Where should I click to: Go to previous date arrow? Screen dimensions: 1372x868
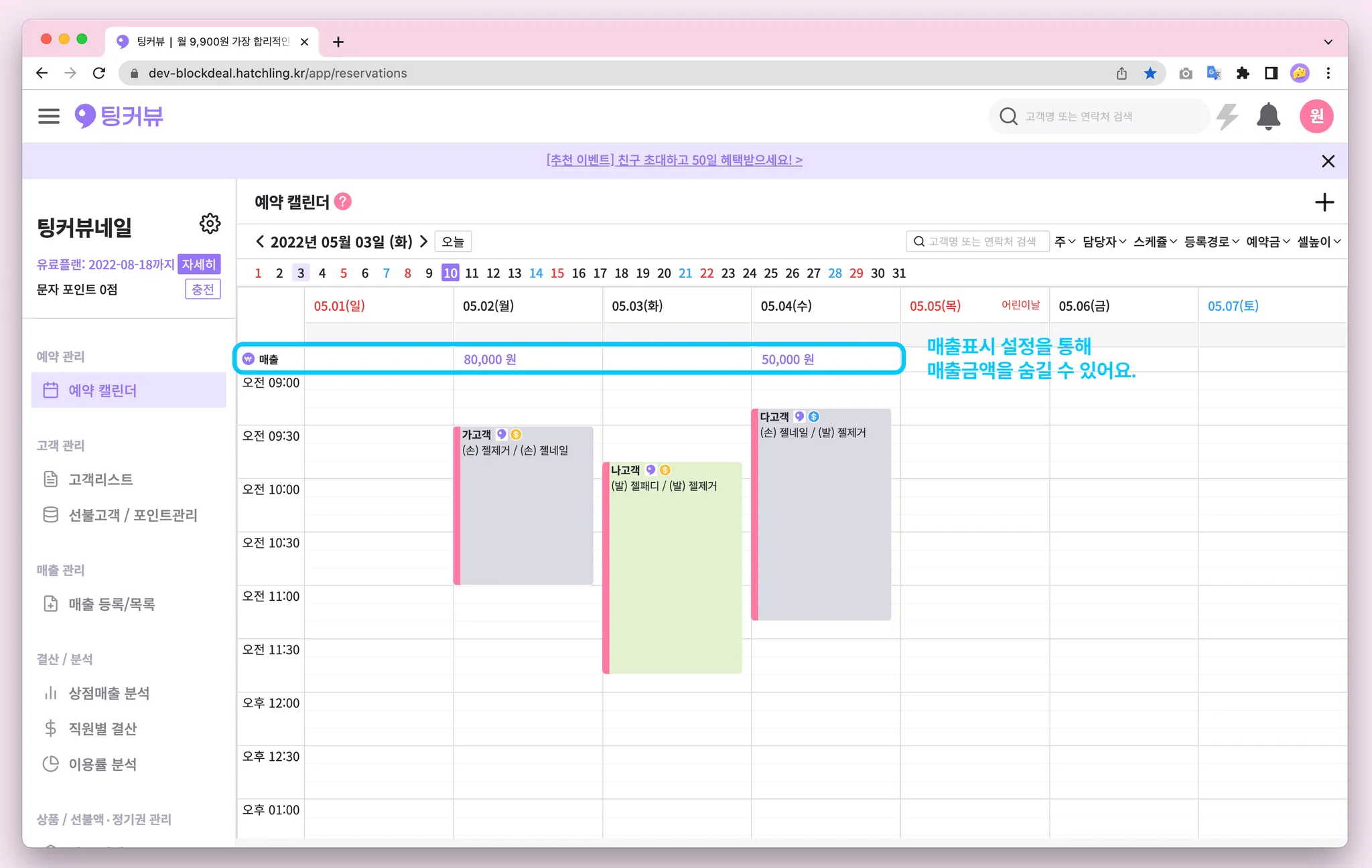(260, 242)
